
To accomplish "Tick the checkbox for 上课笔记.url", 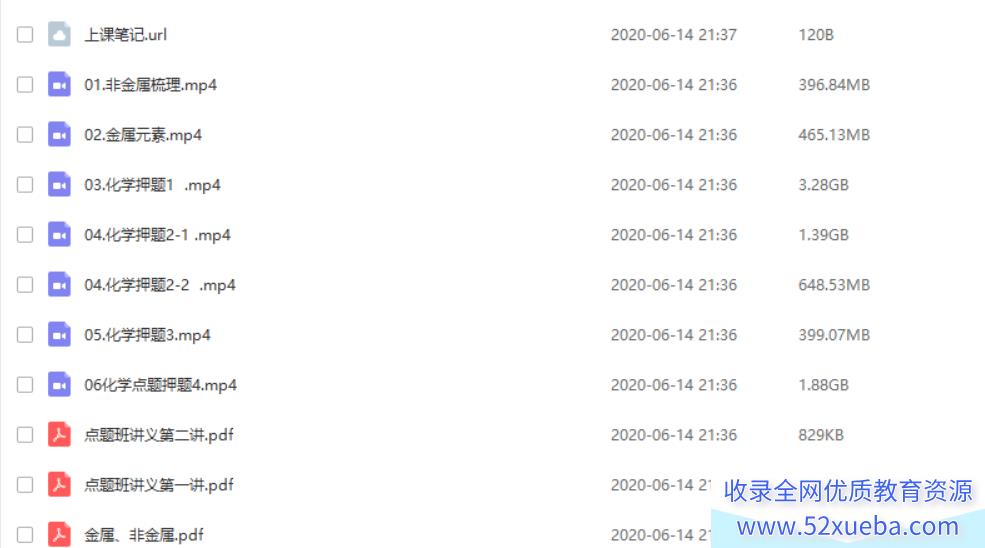I will pos(24,35).
